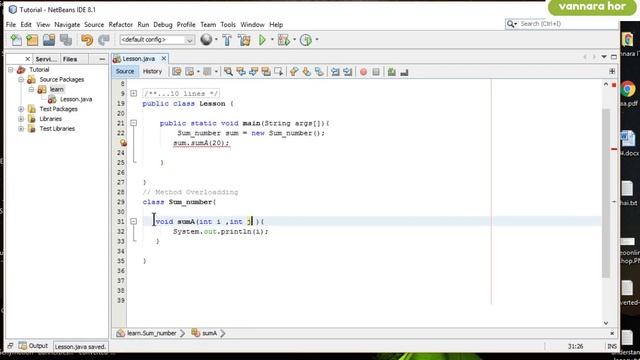Viewport: 640px width, 360px height.
Task: Click the Uncomment icon in editor toolbar
Action: [x=404, y=72]
